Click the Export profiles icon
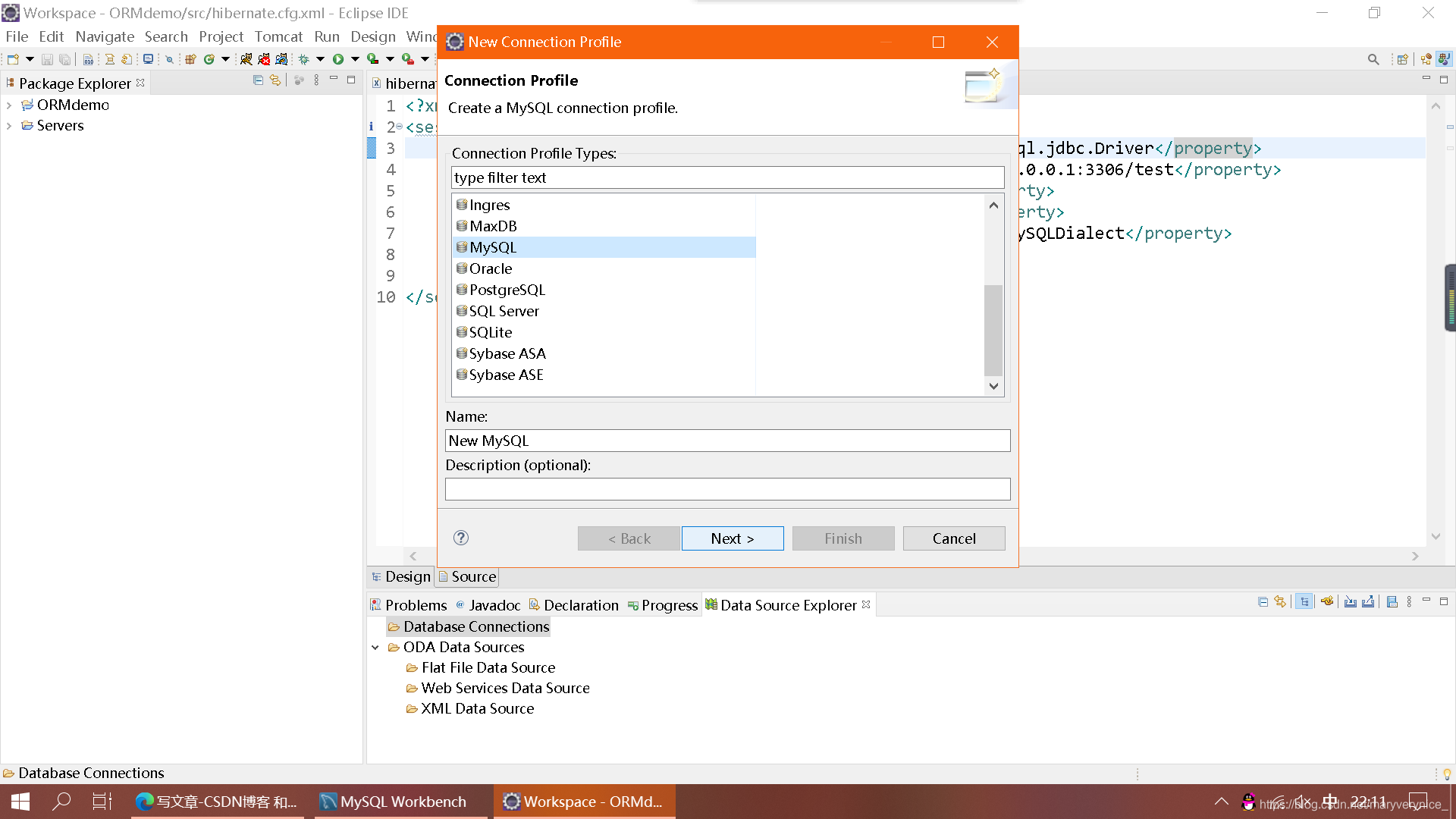The image size is (1456, 819). click(1368, 602)
